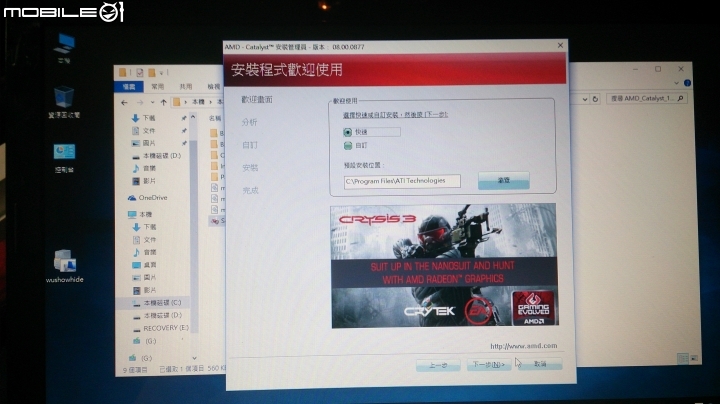Click the 下一步(N)> next button
The image size is (720, 404).
489,365
